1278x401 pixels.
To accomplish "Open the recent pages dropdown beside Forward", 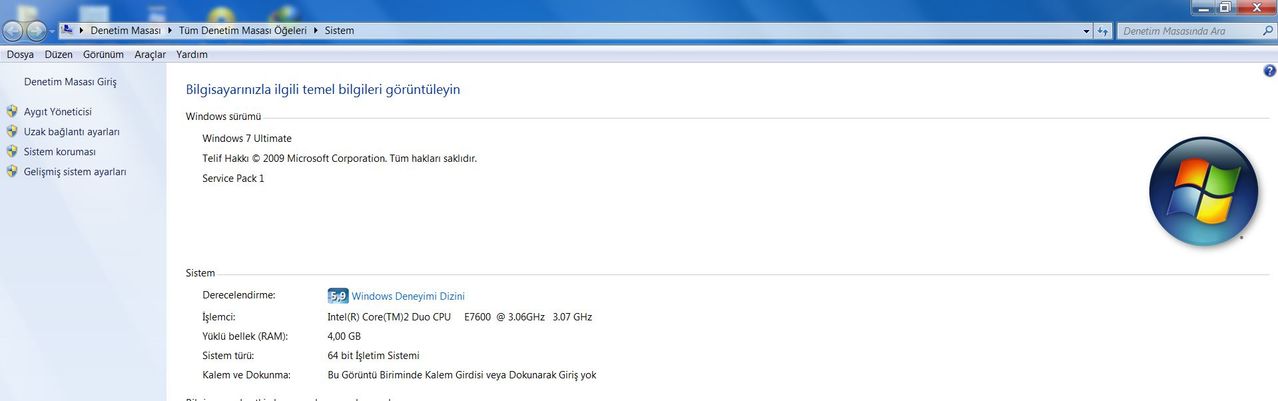I will 53,31.
